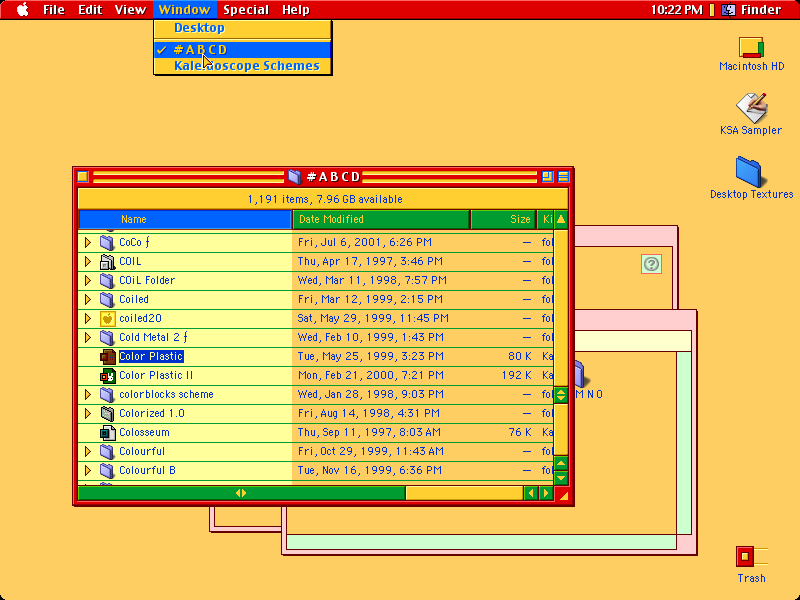Select the Color Plastic II file name
This screenshot has width=800, height=600.
156,376
